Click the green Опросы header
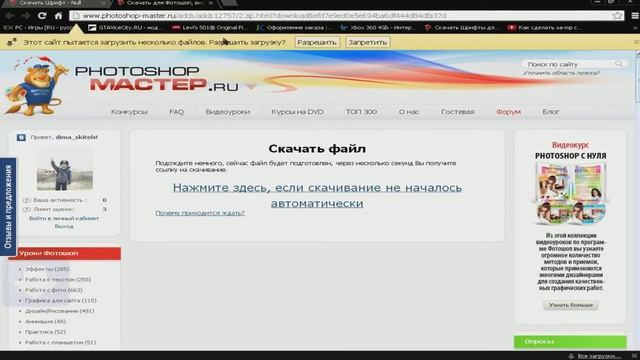The image size is (640, 360). click(570, 342)
